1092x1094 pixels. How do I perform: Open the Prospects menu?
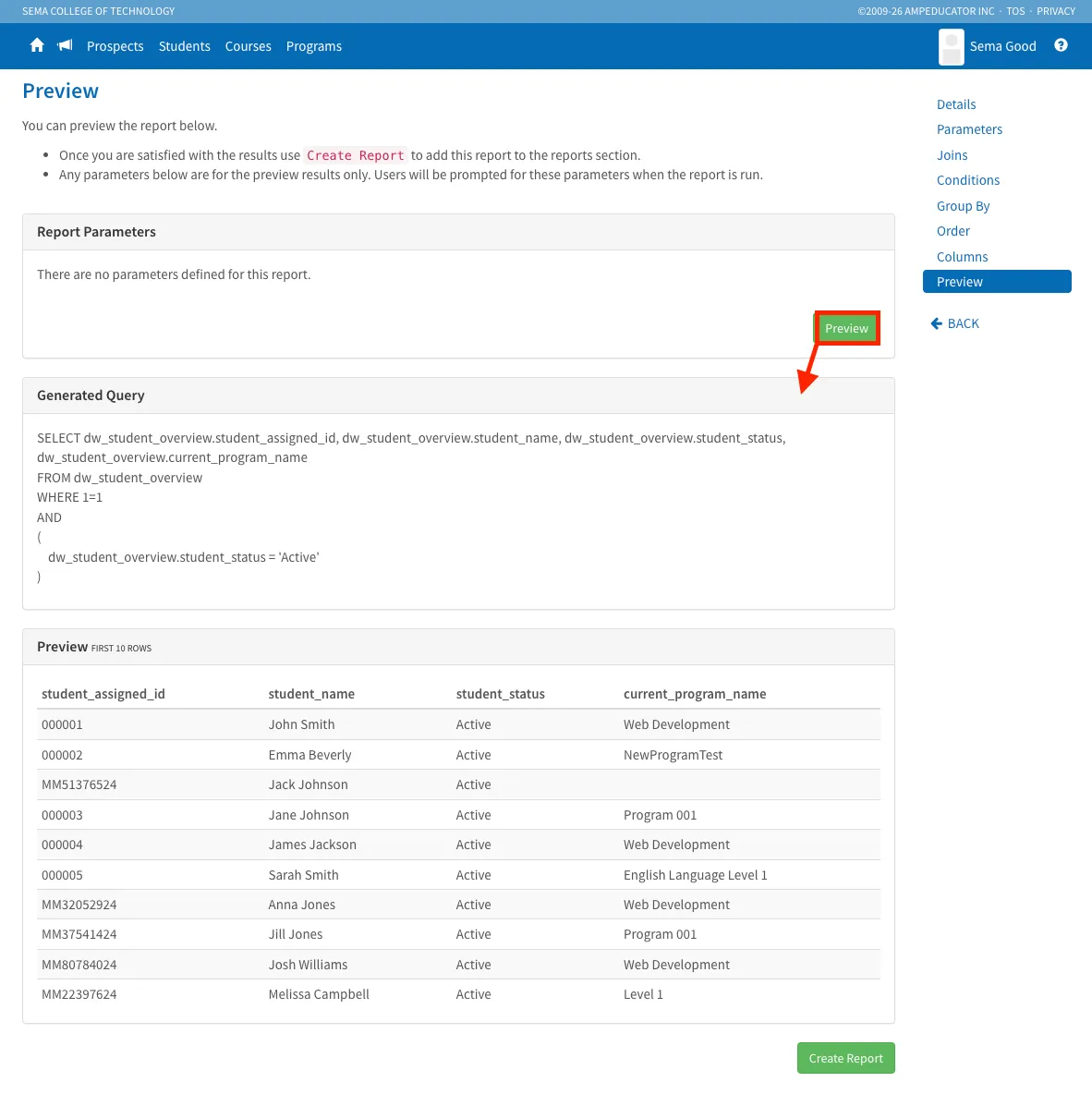pyautogui.click(x=115, y=46)
